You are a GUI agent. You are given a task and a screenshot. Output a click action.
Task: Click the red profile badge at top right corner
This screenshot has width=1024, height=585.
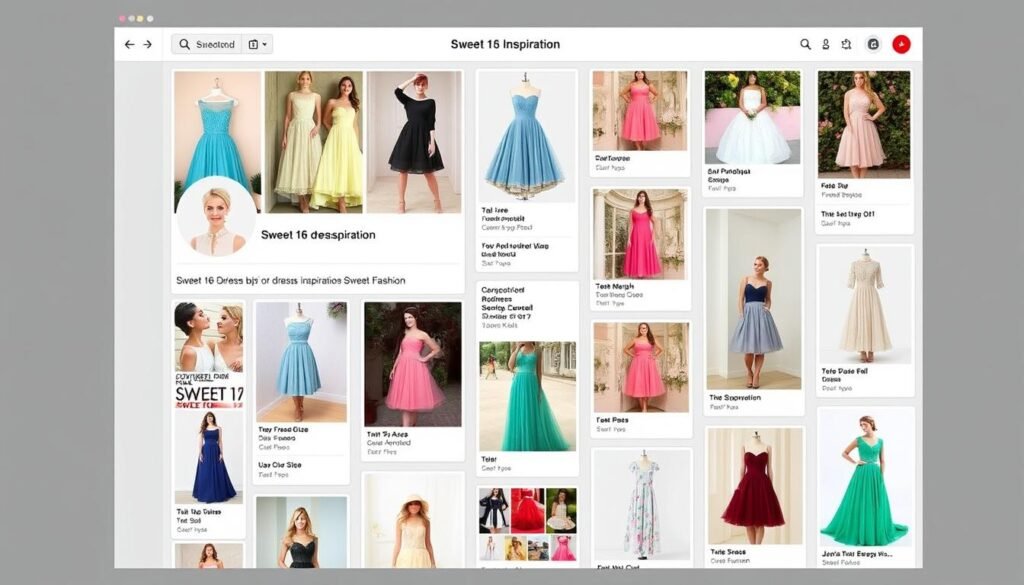tap(900, 44)
